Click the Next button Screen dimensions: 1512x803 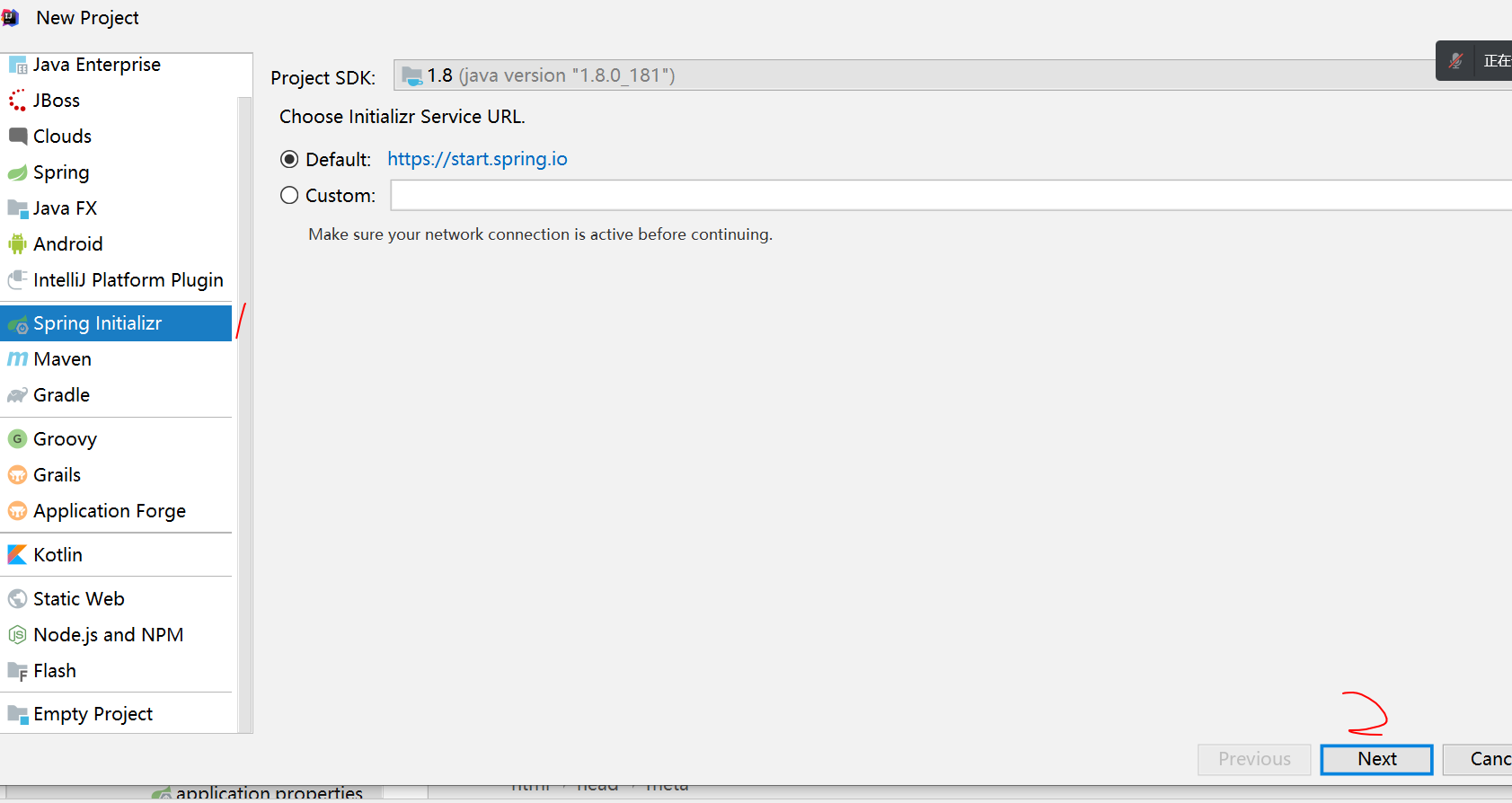pos(1376,759)
